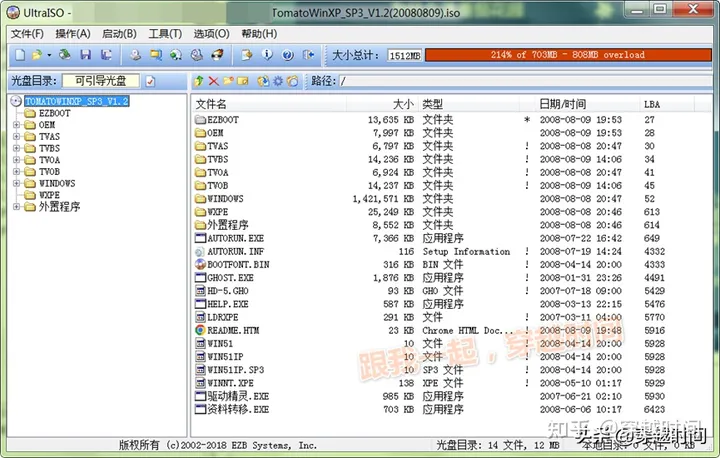Click the green Up folder arrow icon
This screenshot has width=720, height=458.
[198, 81]
